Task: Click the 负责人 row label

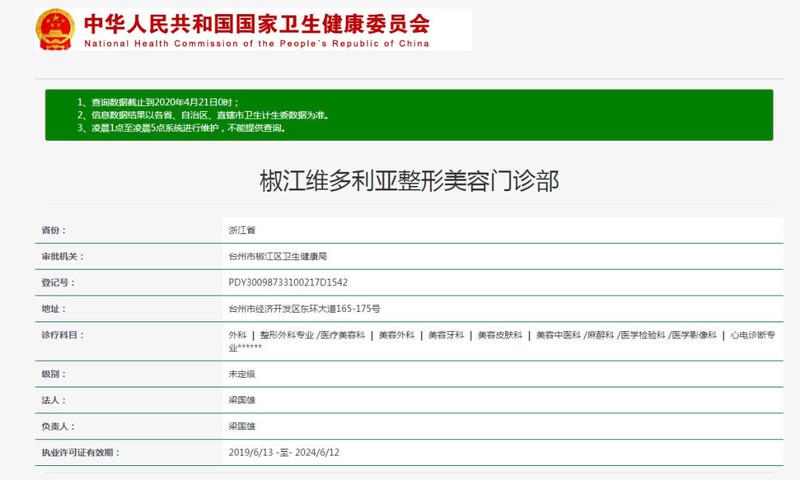Action: (56, 426)
